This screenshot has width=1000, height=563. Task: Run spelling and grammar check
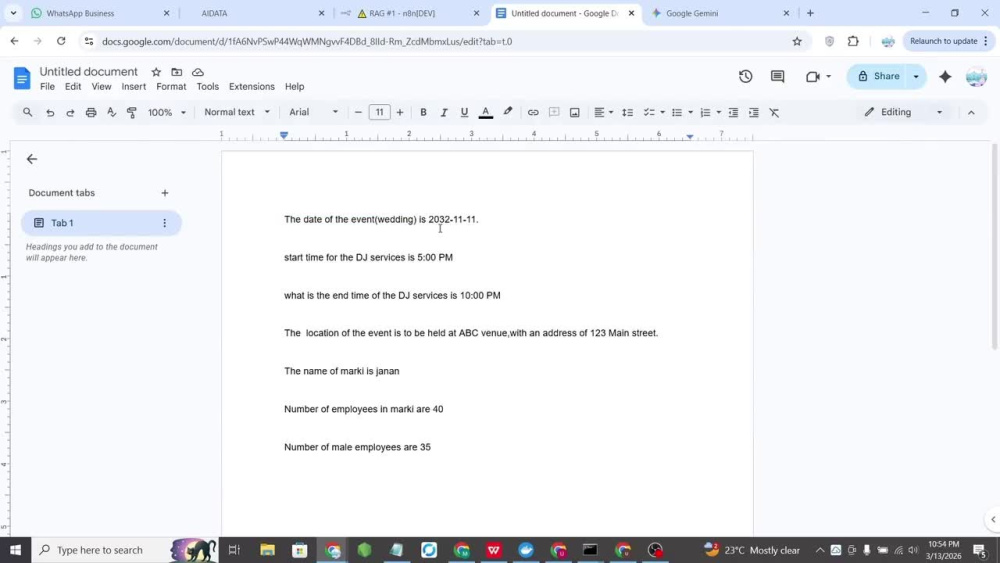pos(112,112)
